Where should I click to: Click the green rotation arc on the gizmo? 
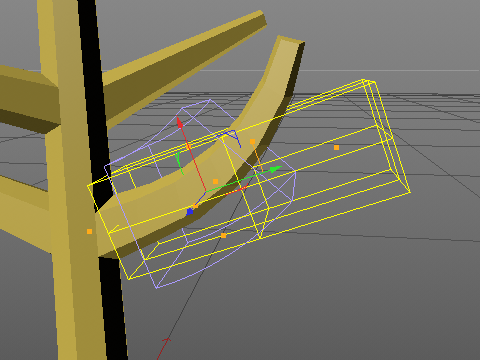[179, 163]
